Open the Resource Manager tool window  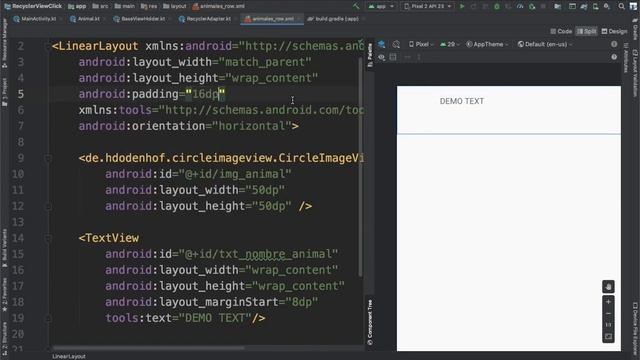coord(4,43)
